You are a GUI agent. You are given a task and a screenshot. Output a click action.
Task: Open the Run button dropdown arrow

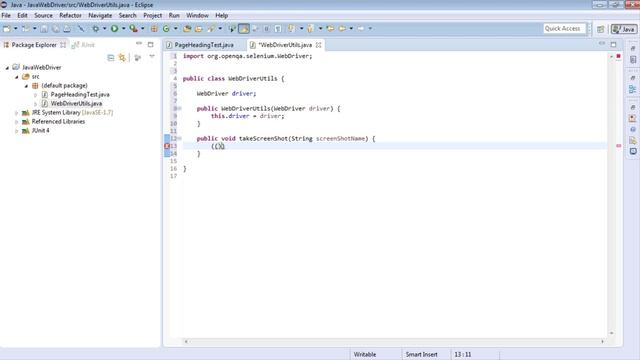click(x=123, y=29)
